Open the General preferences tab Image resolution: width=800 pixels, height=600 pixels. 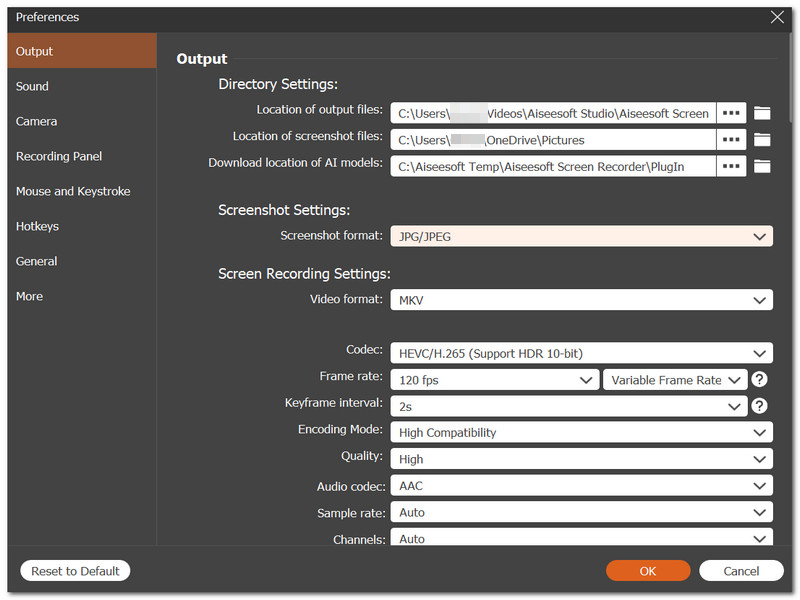82,261
